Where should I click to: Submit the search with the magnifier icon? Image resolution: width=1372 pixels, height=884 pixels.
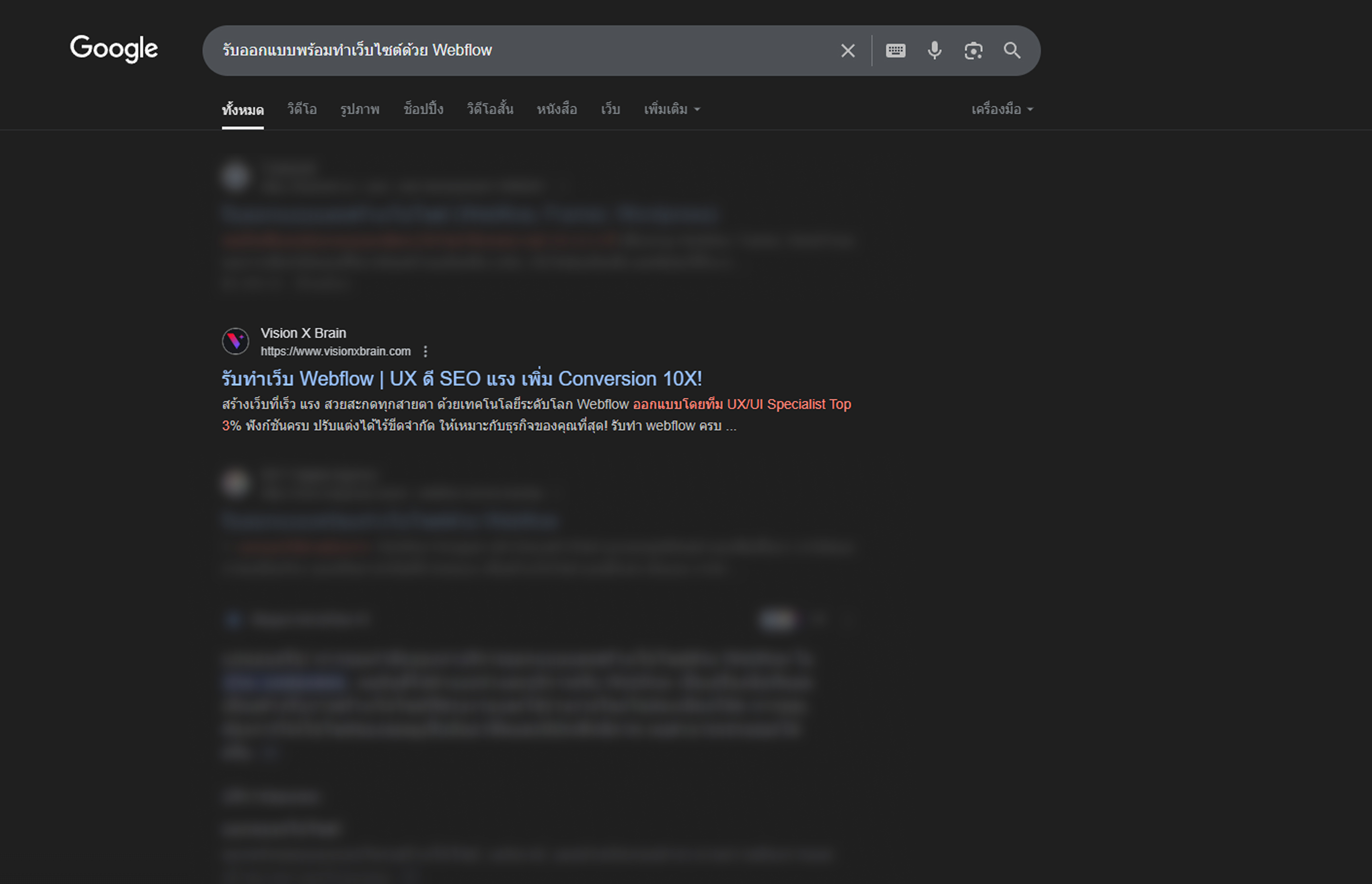pos(1012,51)
